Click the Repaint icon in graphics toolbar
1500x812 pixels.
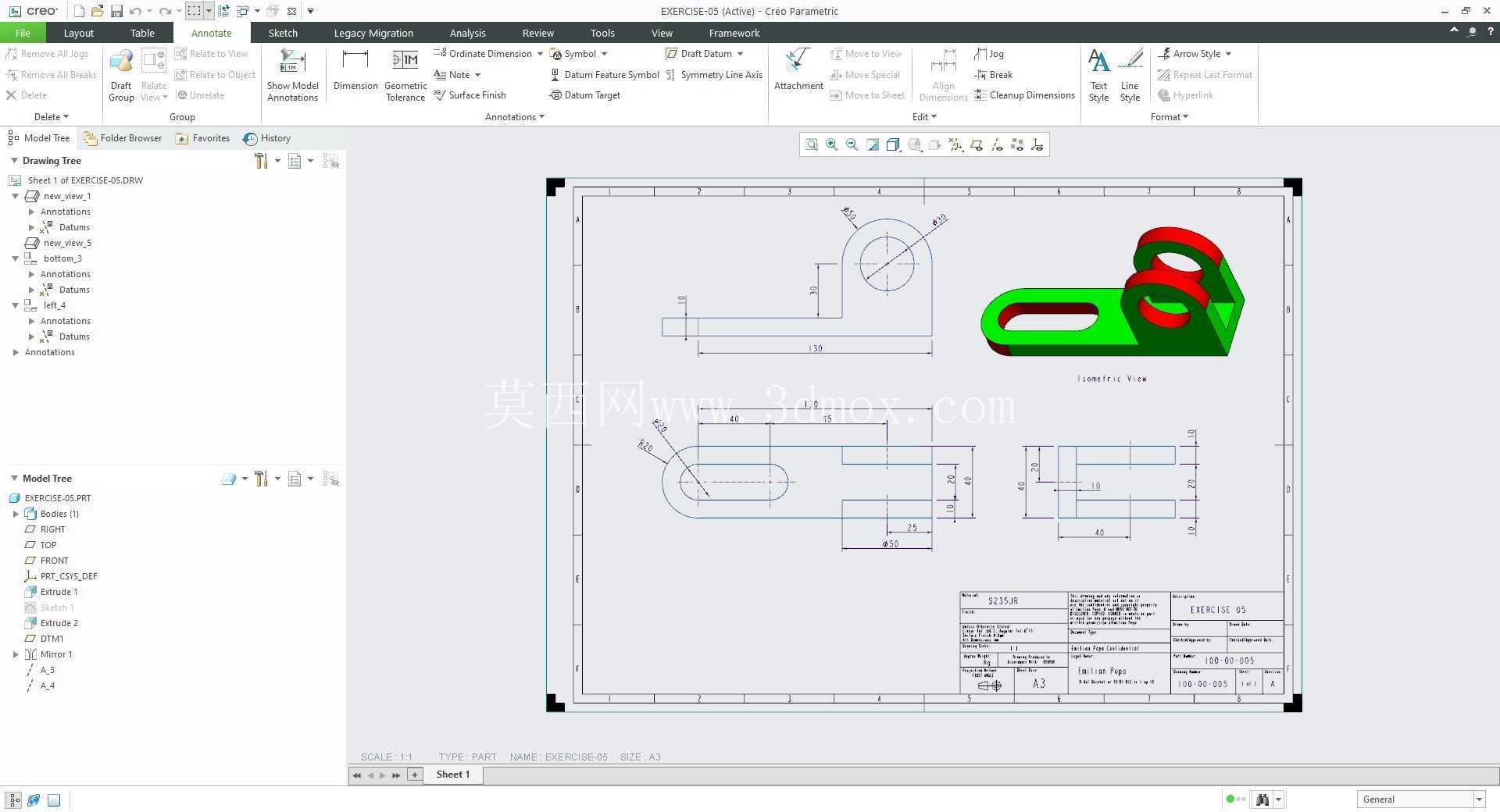(873, 144)
